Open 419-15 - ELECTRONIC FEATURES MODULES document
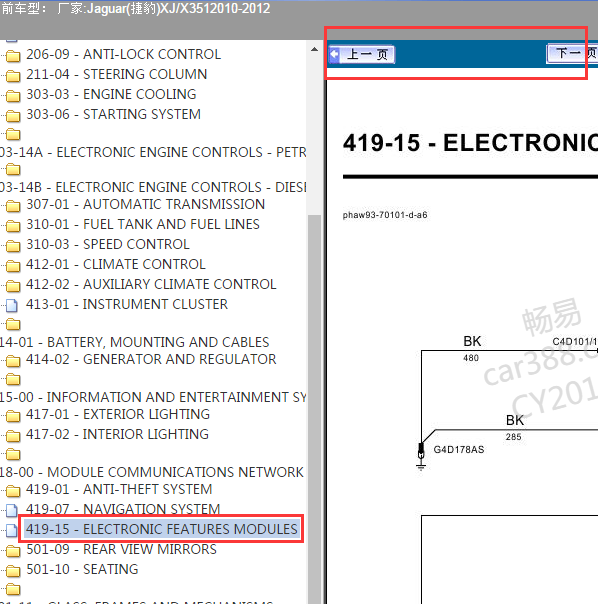 pyautogui.click(x=161, y=529)
